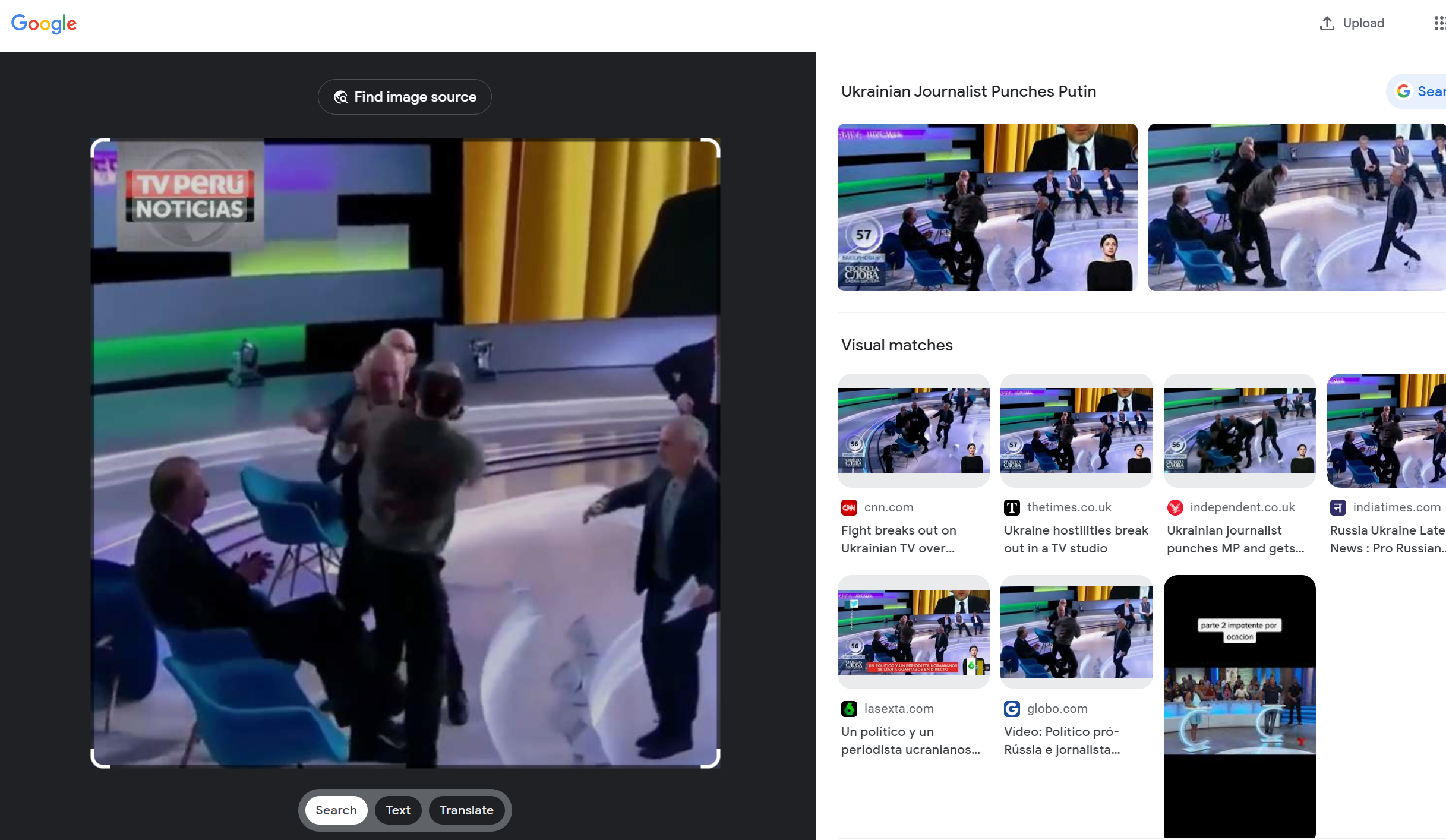The width and height of the screenshot is (1446, 840).
Task: Click the cnn.com source label
Action: (x=889, y=507)
